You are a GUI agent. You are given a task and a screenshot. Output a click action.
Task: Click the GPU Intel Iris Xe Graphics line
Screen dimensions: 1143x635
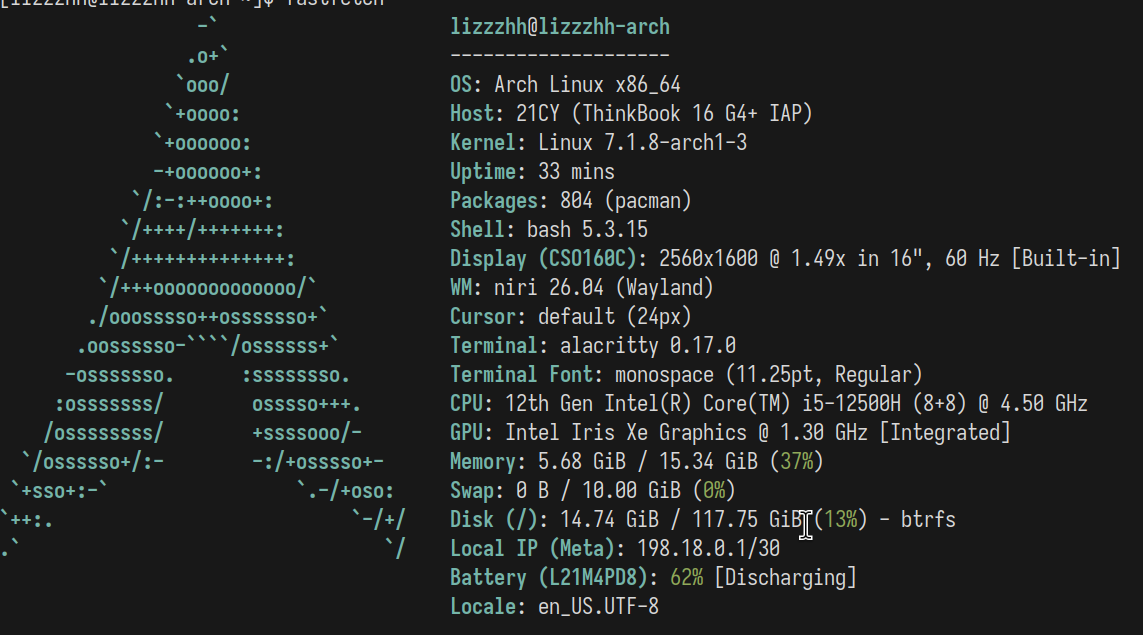pos(730,433)
